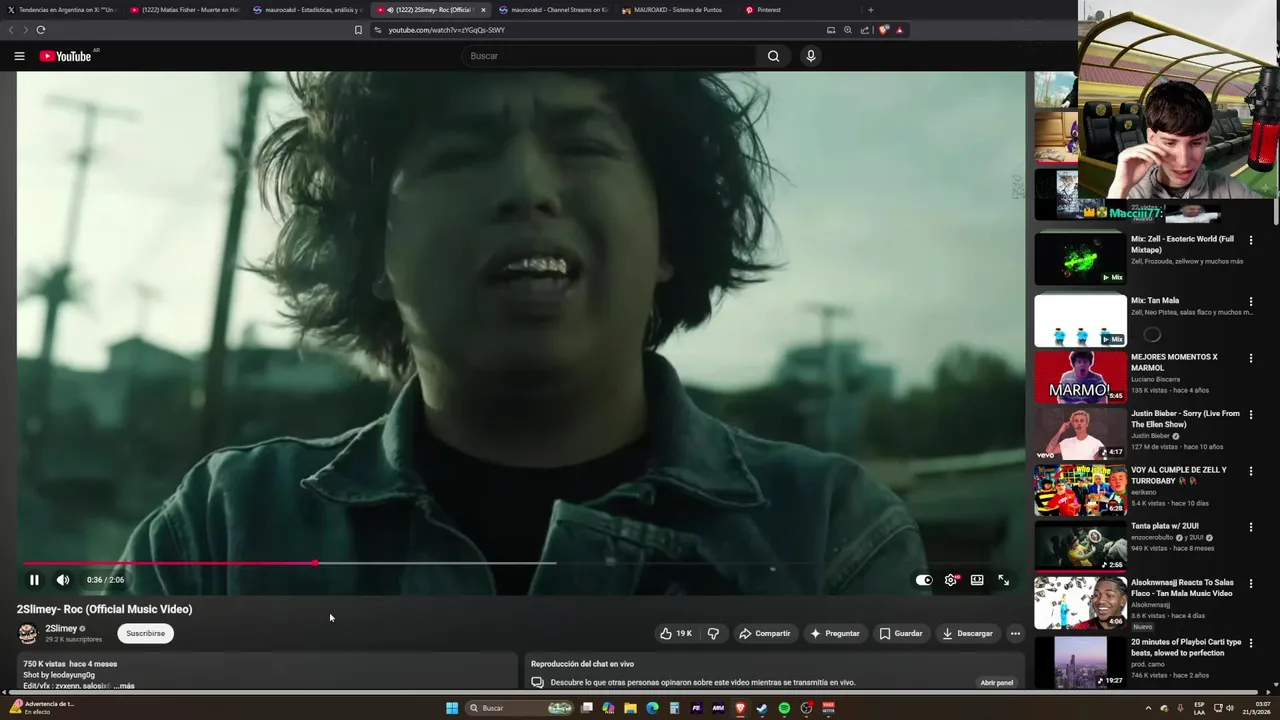
Task: Click the Brave Shields lion icon
Action: pos(883,30)
